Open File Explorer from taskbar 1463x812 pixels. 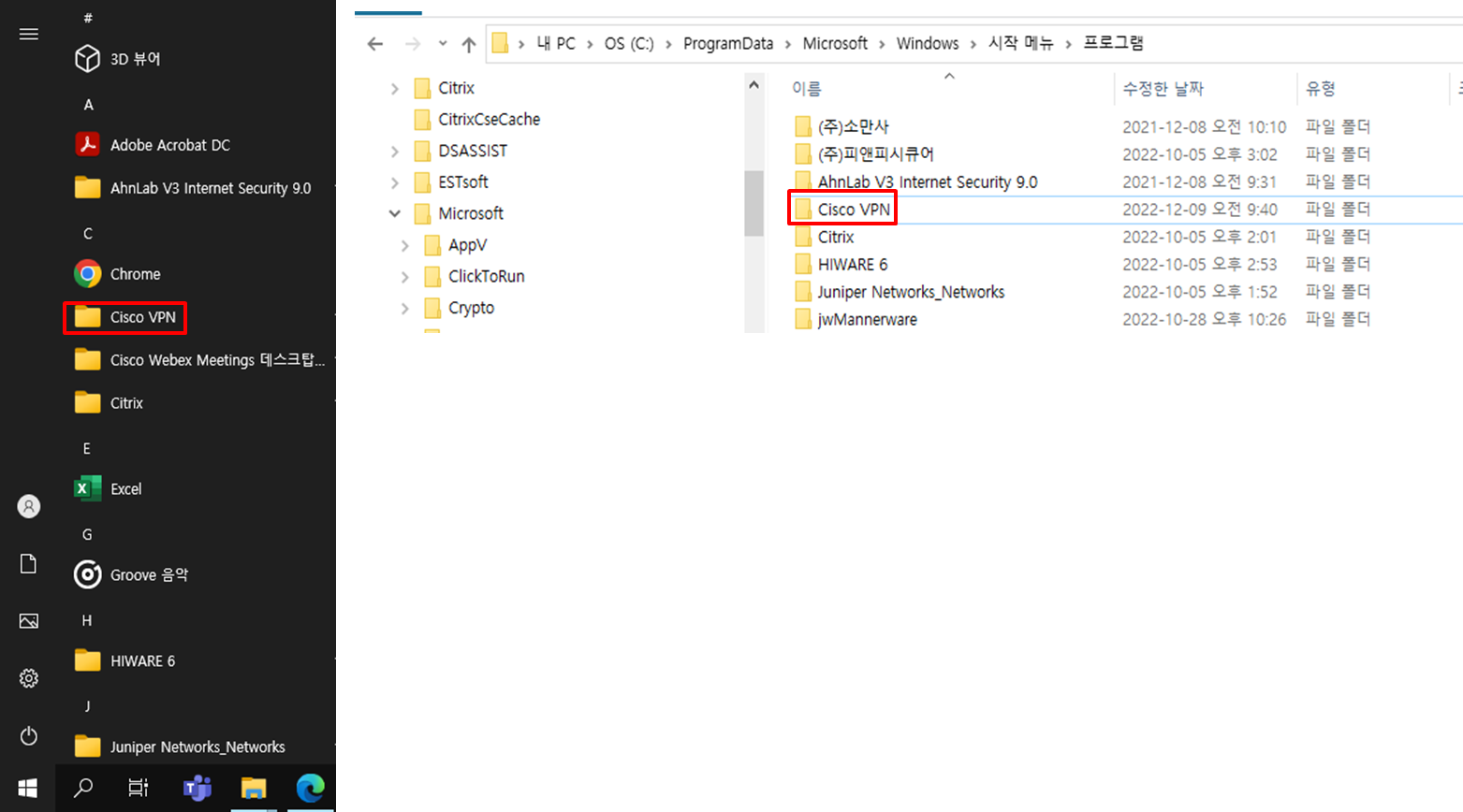(x=254, y=788)
